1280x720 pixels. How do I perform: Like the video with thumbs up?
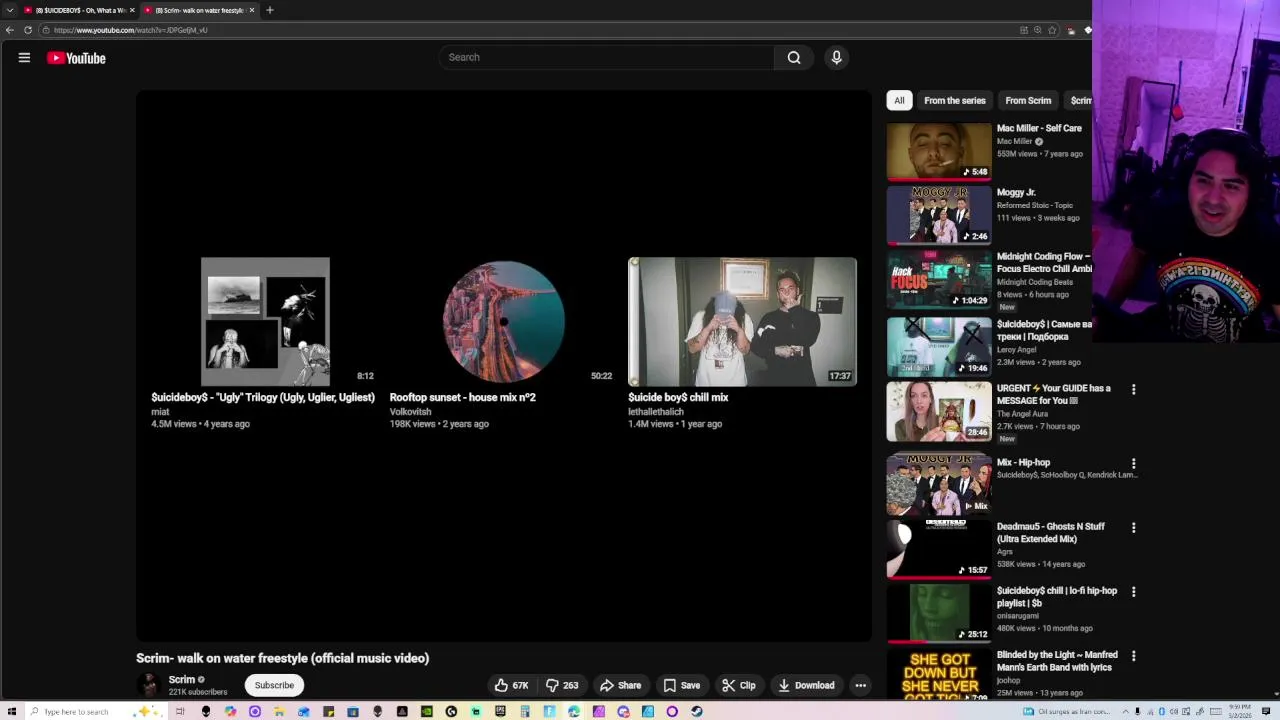[x=511, y=685]
